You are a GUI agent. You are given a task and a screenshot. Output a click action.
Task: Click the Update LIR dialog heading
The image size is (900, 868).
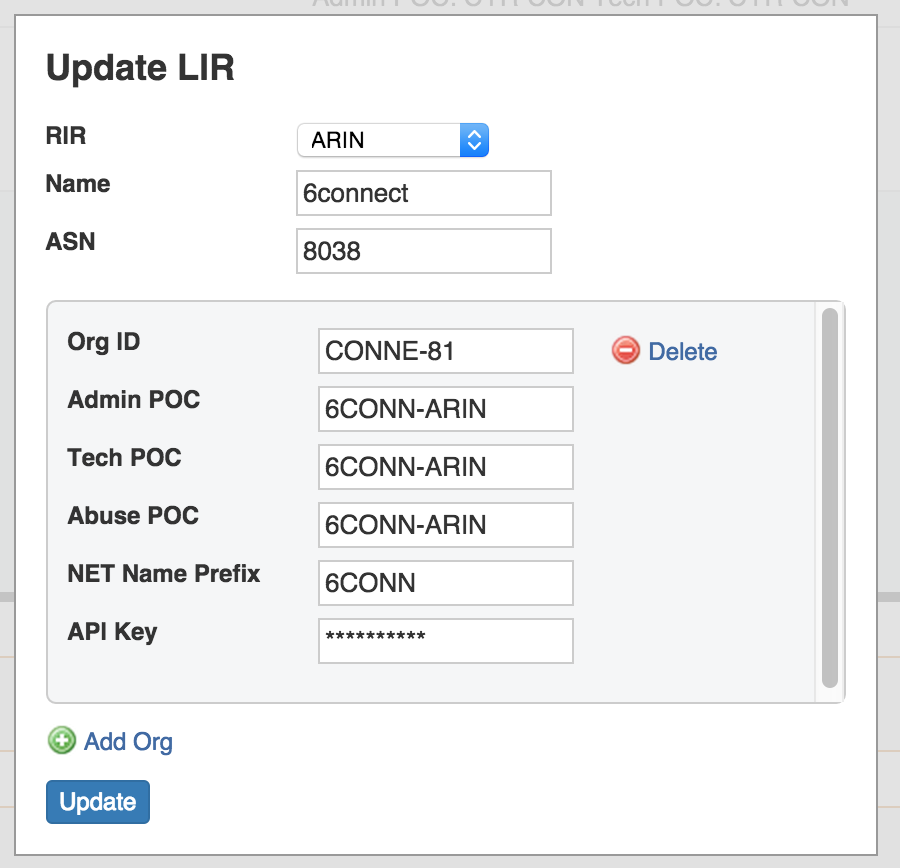pos(140,68)
